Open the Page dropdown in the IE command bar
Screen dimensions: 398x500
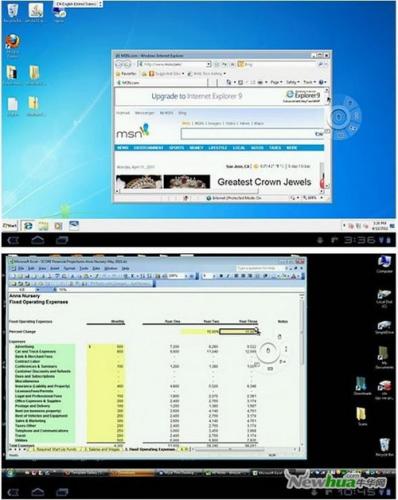click(x=276, y=82)
